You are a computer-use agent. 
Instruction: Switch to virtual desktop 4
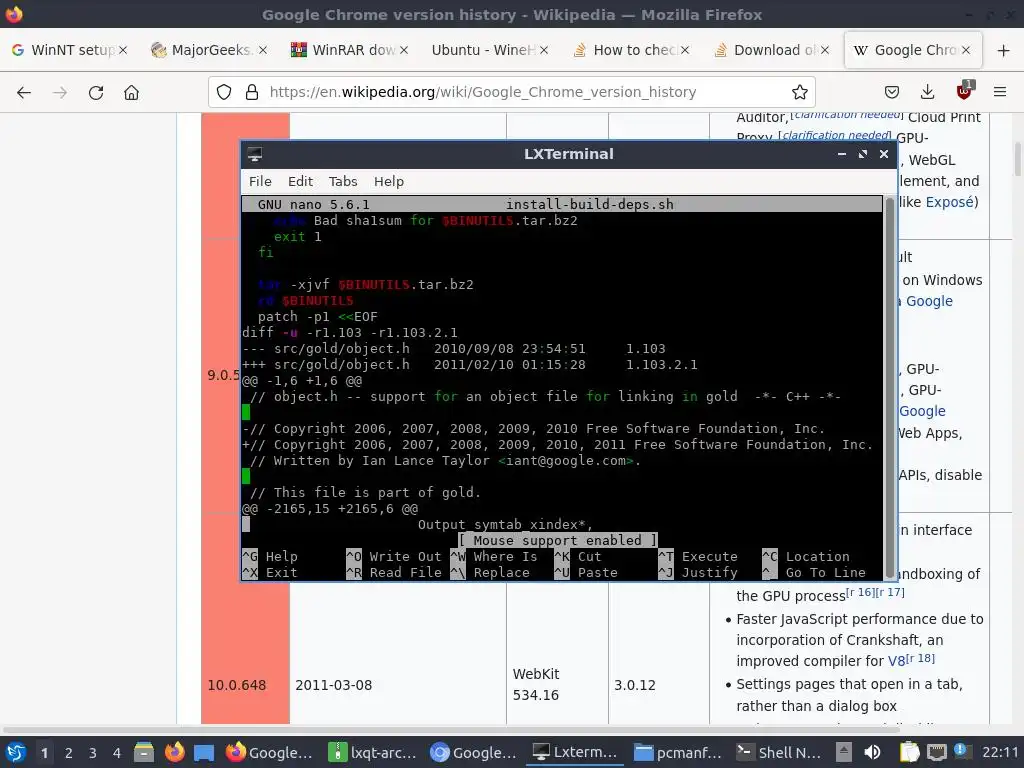[117, 753]
